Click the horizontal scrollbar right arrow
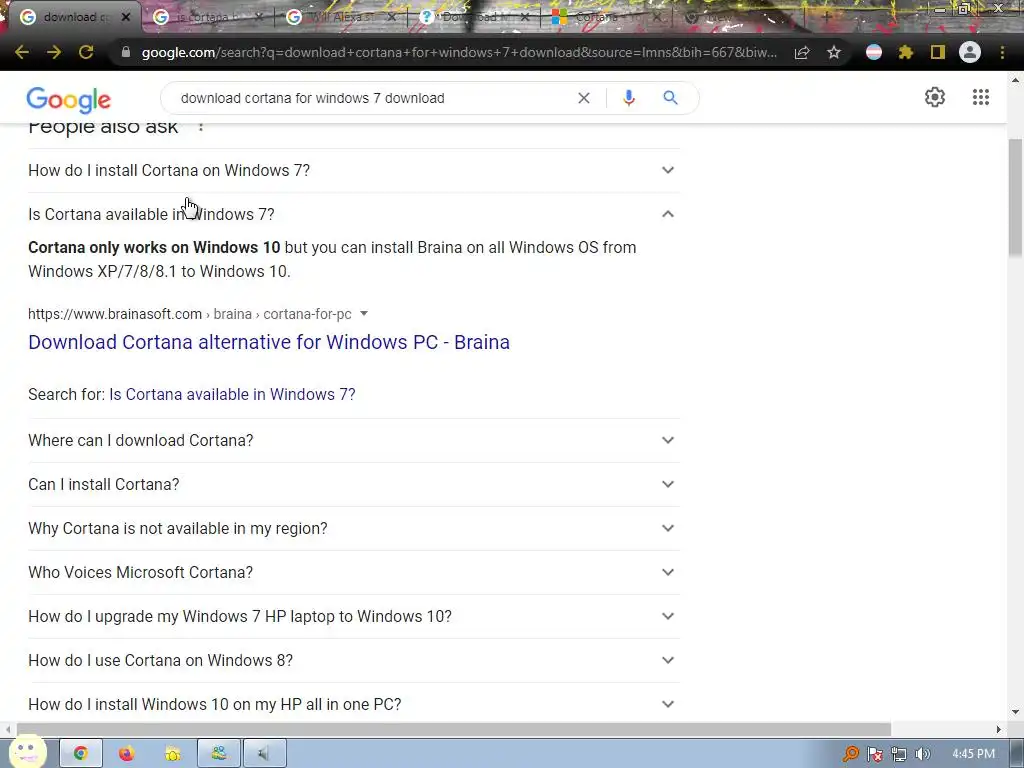 pos(998,729)
